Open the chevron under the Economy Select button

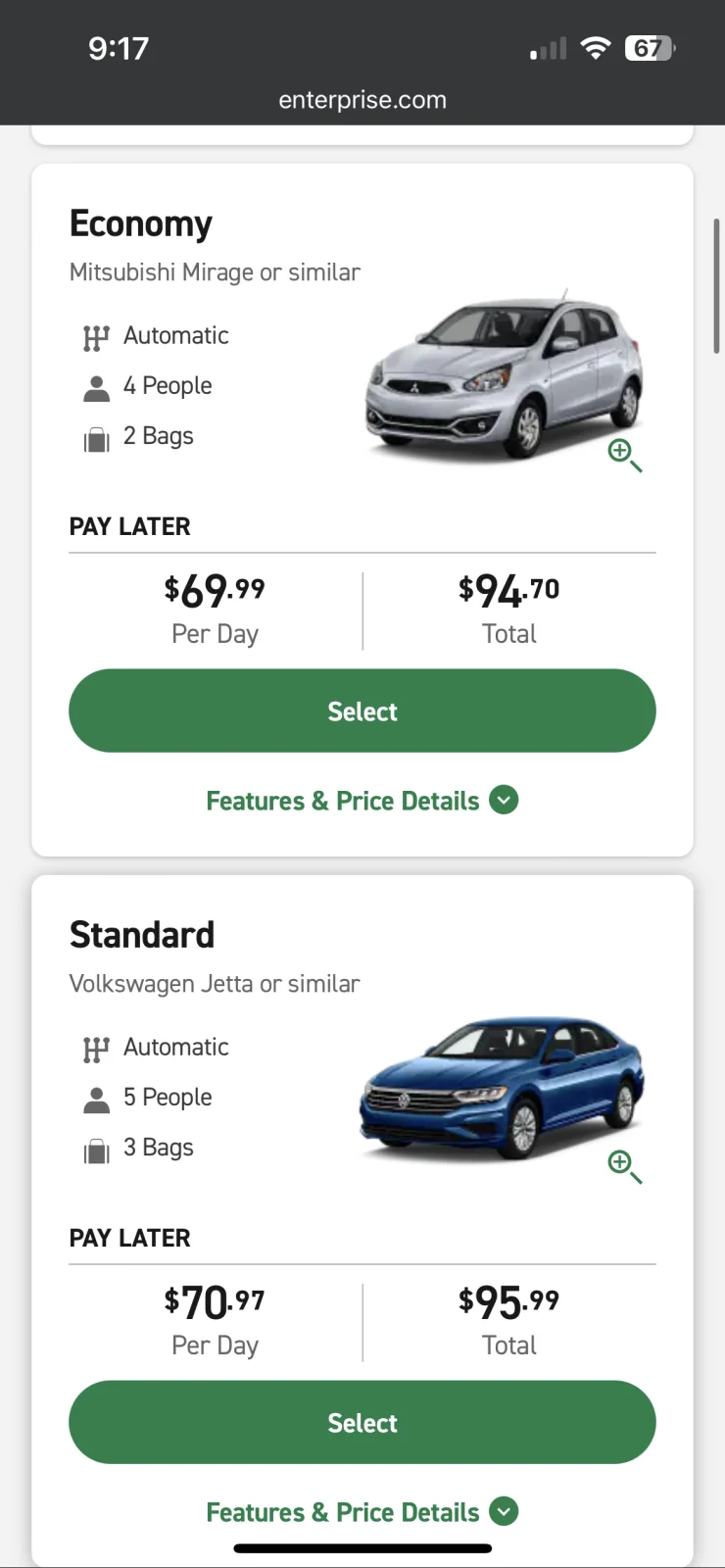[504, 801]
